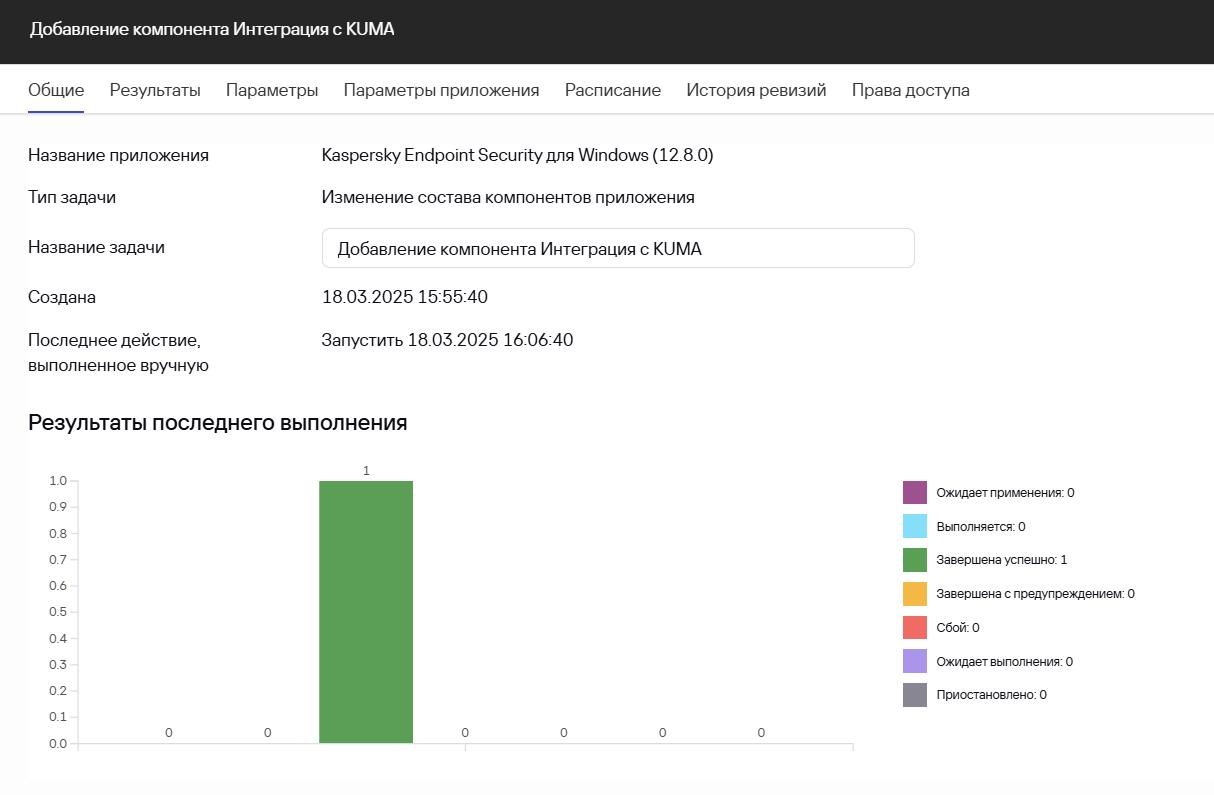This screenshot has width=1214, height=795.
Task: Click legend text 'Приостановлено: 0'
Action: [x=991, y=695]
